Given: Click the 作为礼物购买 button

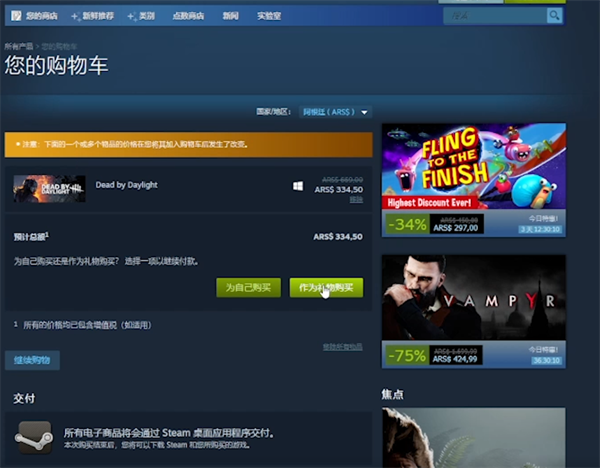Looking at the screenshot, I should coord(326,287).
